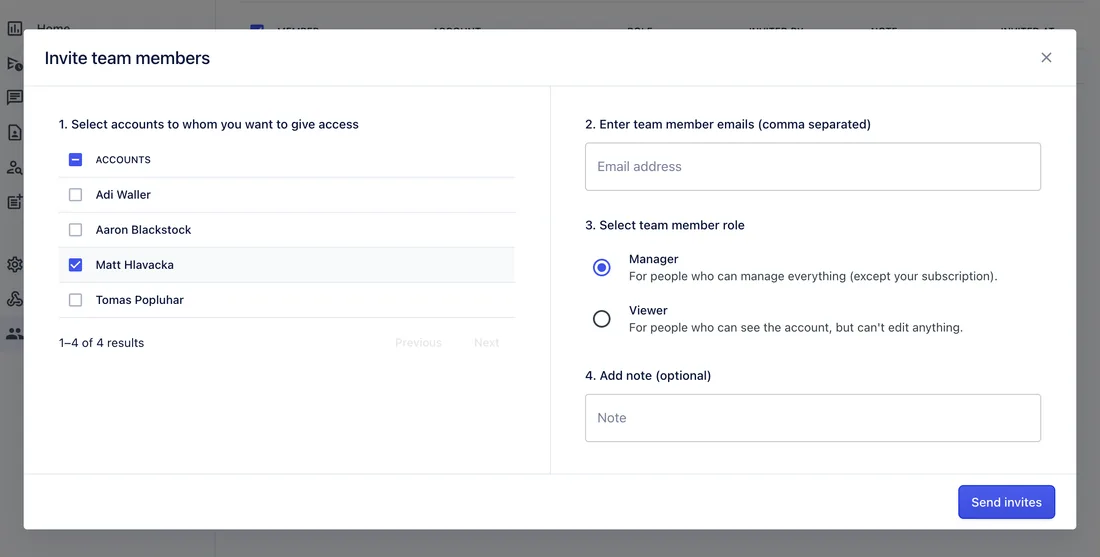Uncheck the Matt Hlavacka account checkbox
Viewport: 1100px width, 557px height.
click(x=76, y=265)
